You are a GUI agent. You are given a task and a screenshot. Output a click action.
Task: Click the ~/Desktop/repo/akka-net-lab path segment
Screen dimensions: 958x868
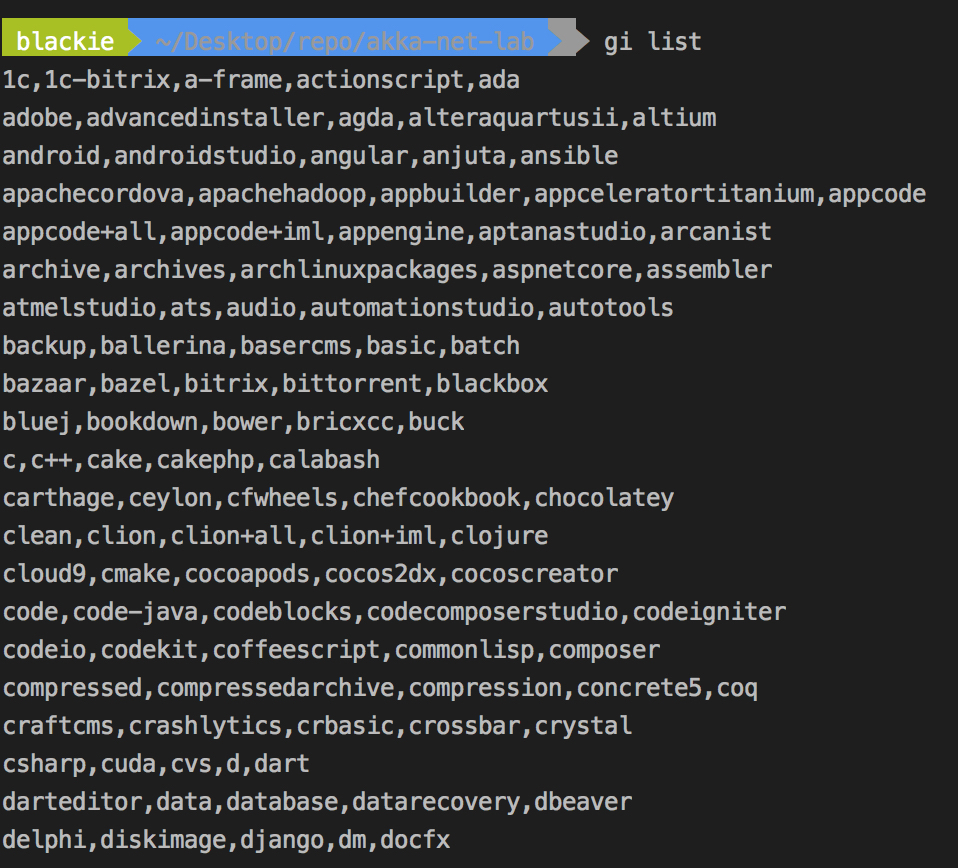(x=344, y=42)
